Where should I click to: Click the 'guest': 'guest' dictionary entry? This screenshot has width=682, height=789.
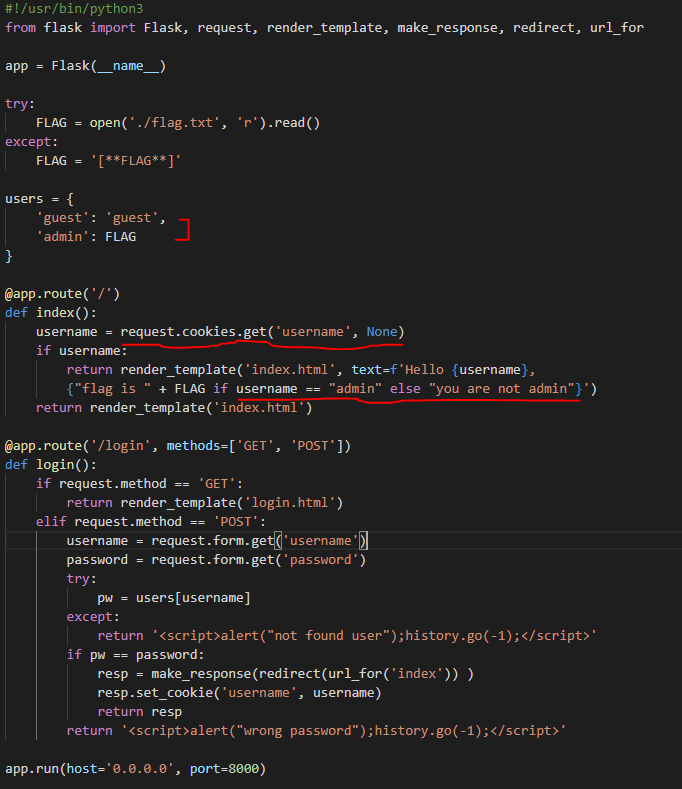pyautogui.click(x=101, y=218)
